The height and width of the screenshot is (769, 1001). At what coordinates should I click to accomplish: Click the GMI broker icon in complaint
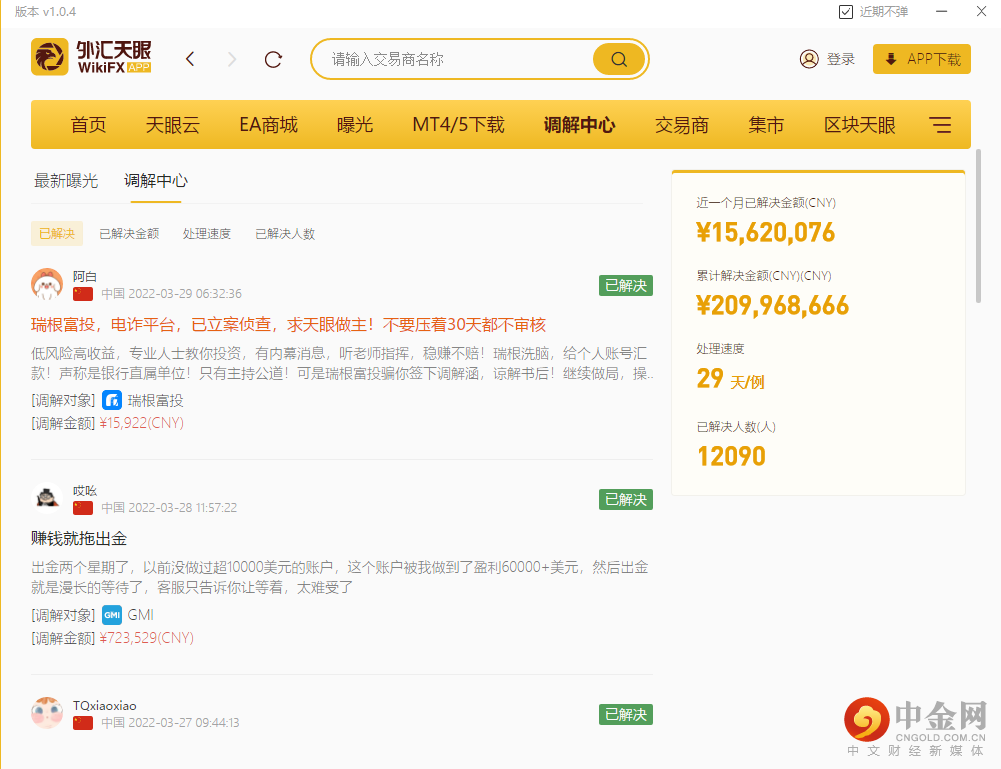(111, 615)
